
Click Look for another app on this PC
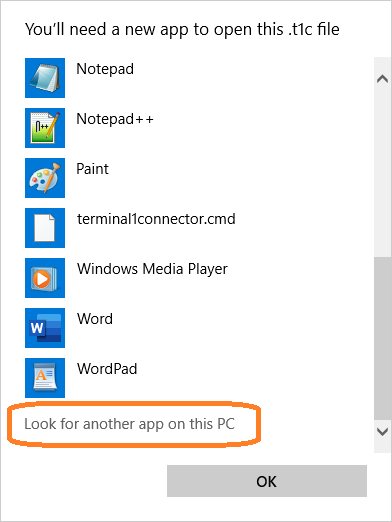click(130, 424)
